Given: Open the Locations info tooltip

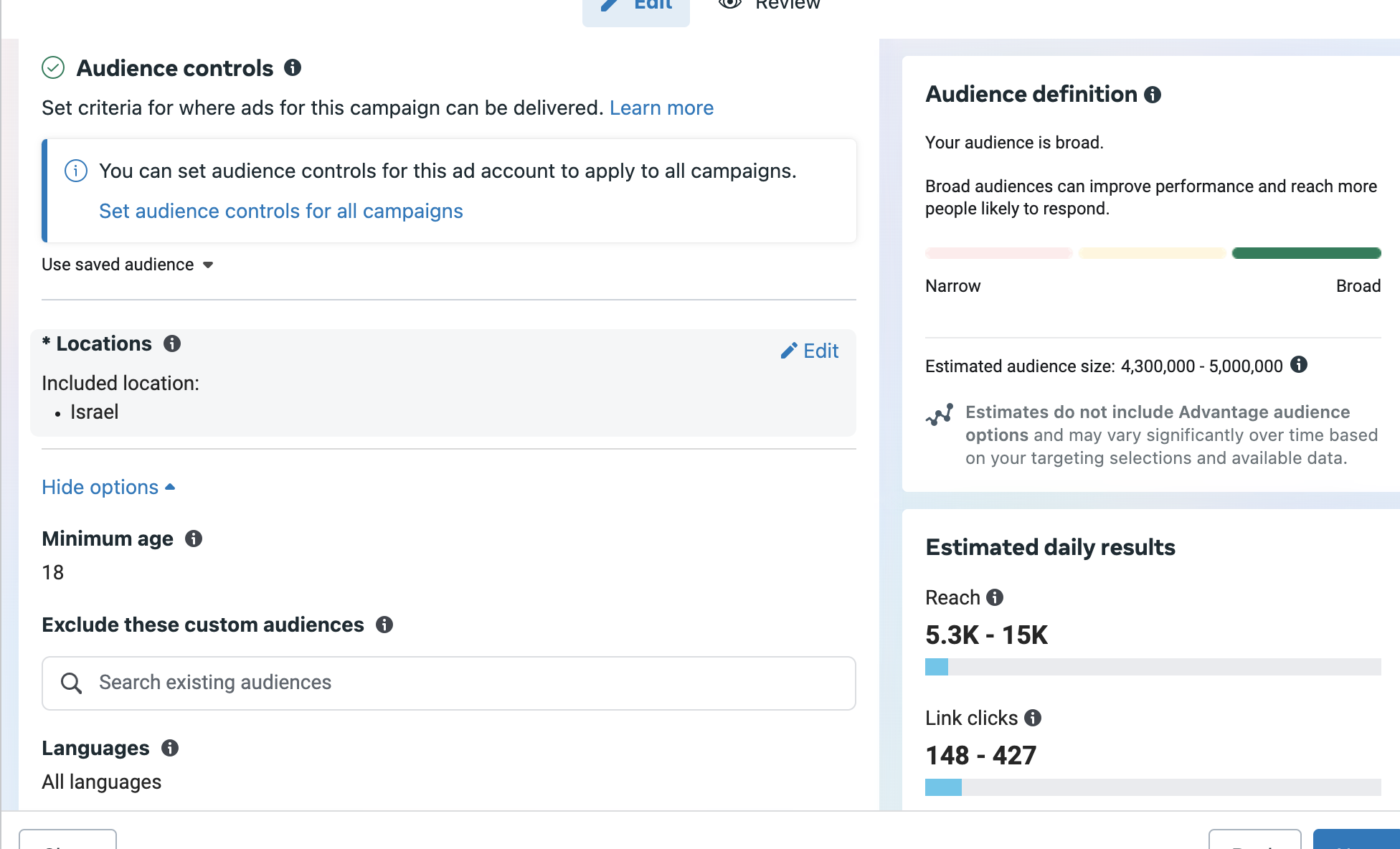Looking at the screenshot, I should [x=172, y=344].
